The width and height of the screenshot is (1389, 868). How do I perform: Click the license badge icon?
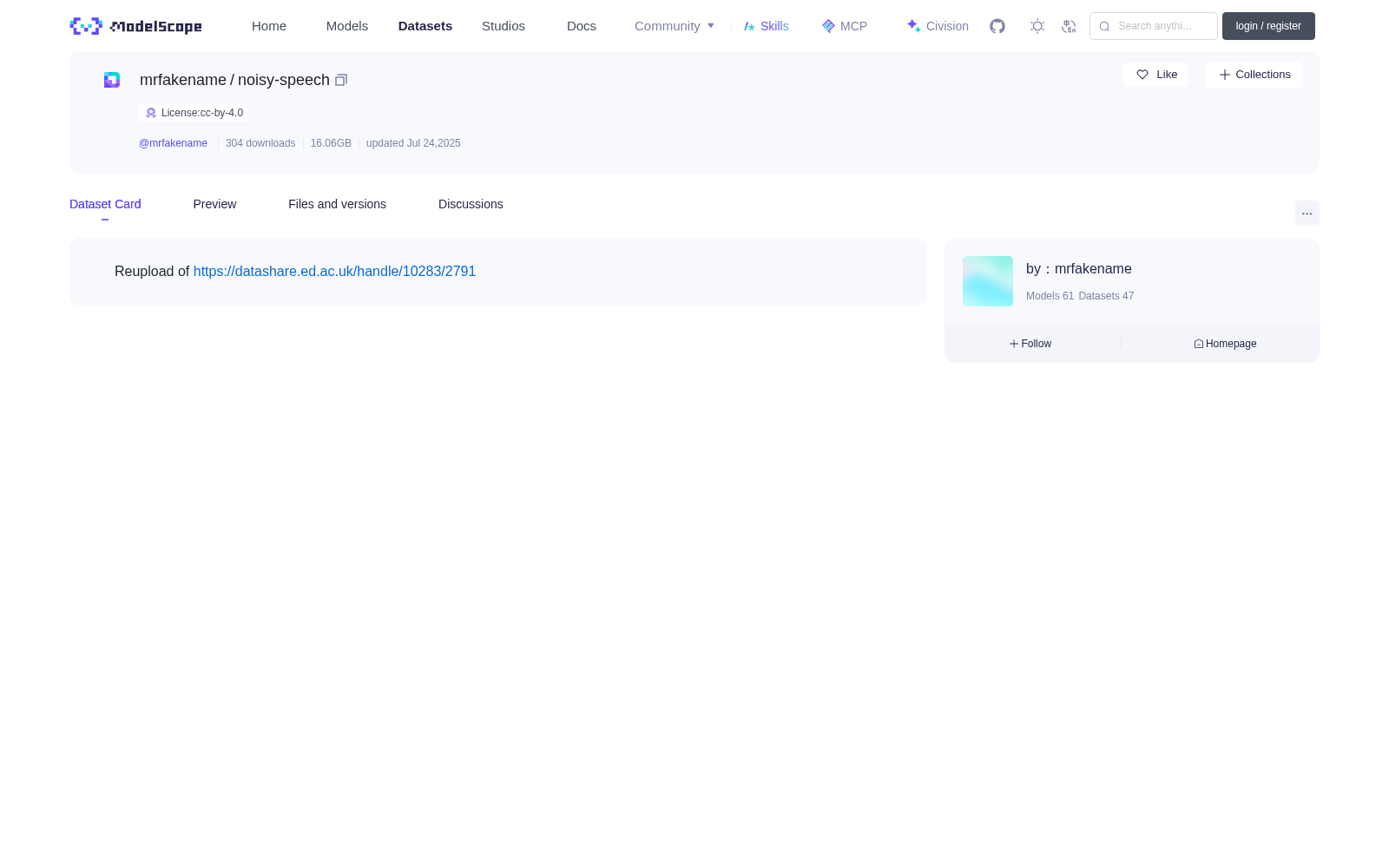tap(151, 113)
